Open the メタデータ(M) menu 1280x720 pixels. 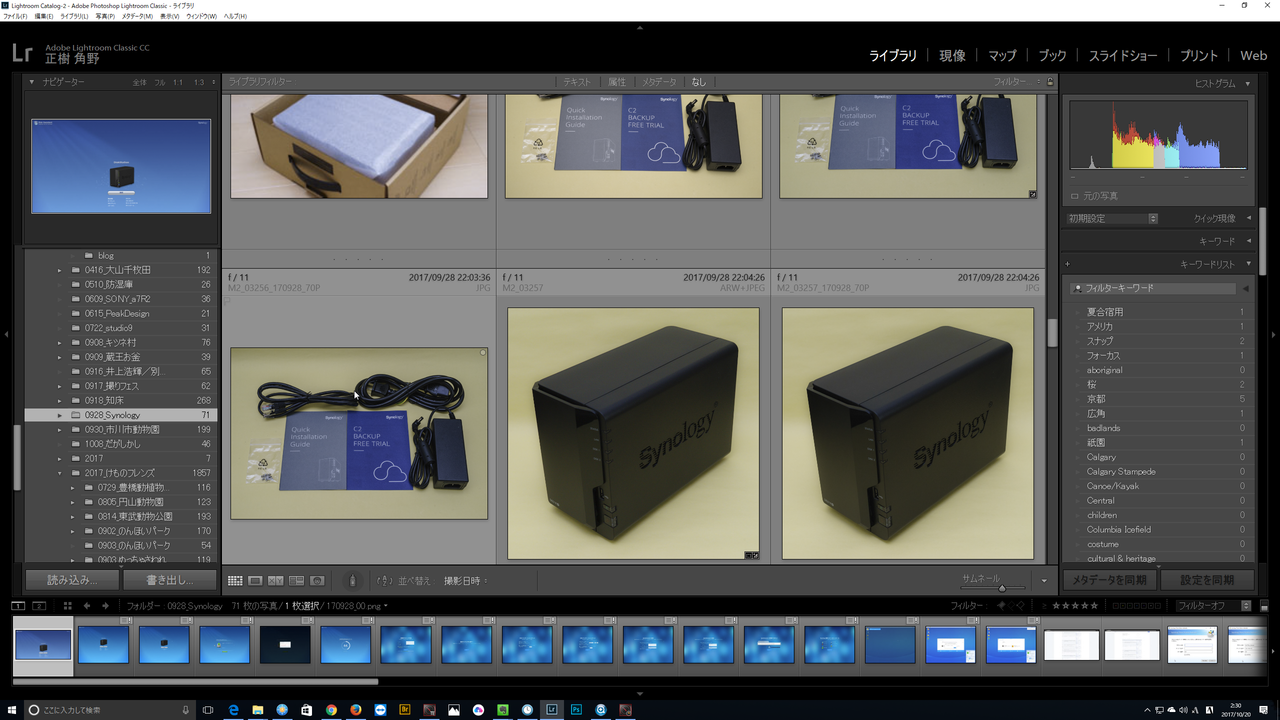coord(137,17)
